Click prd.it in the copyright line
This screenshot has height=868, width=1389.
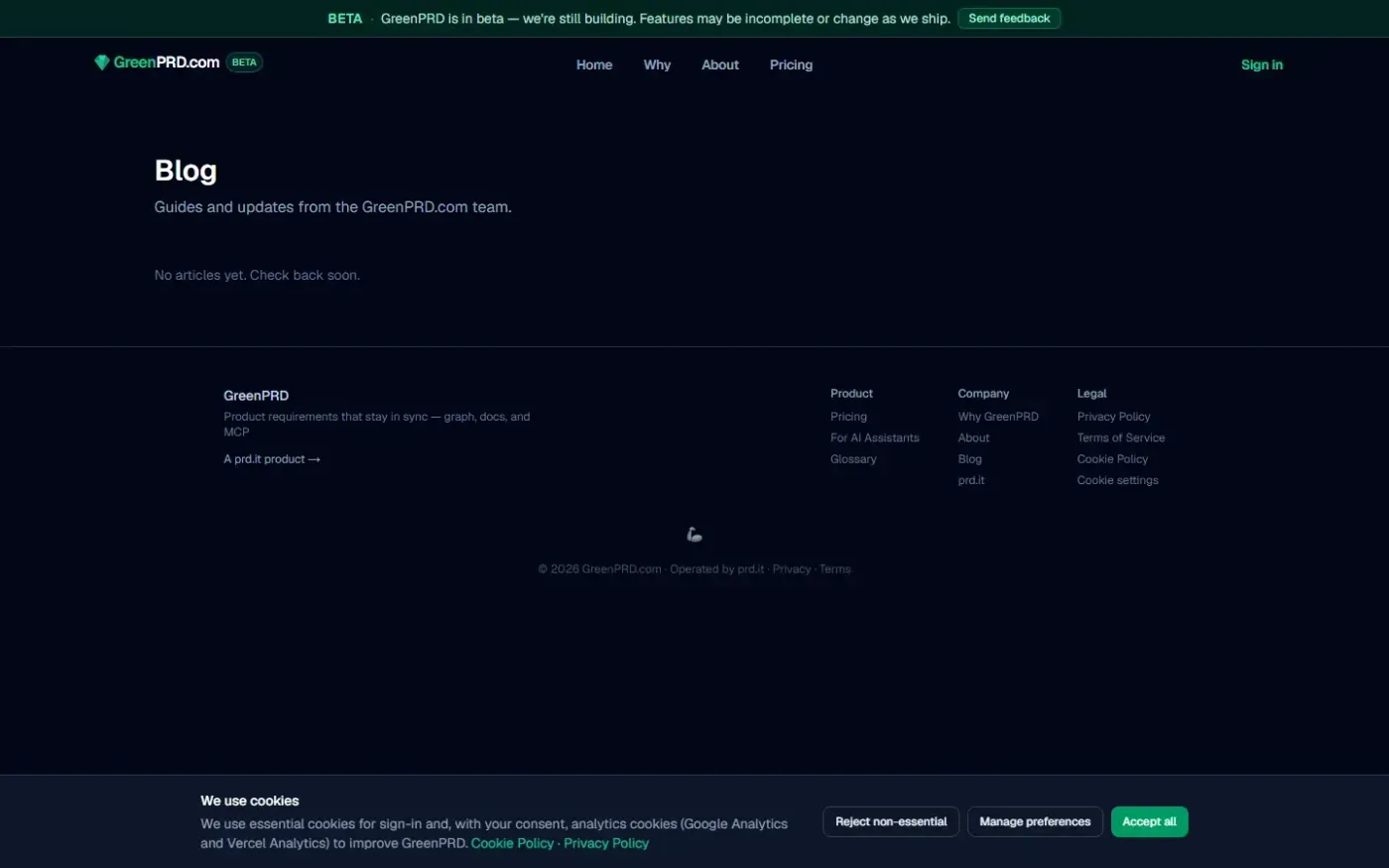[x=751, y=569]
